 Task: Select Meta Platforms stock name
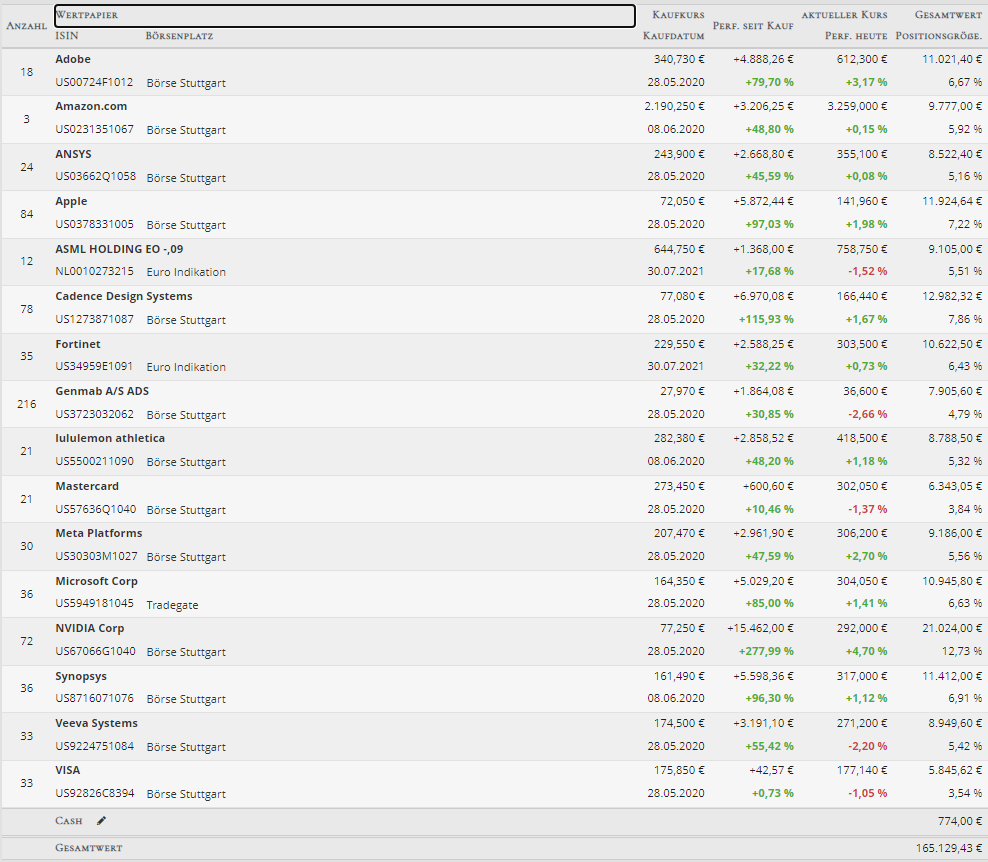pos(99,534)
